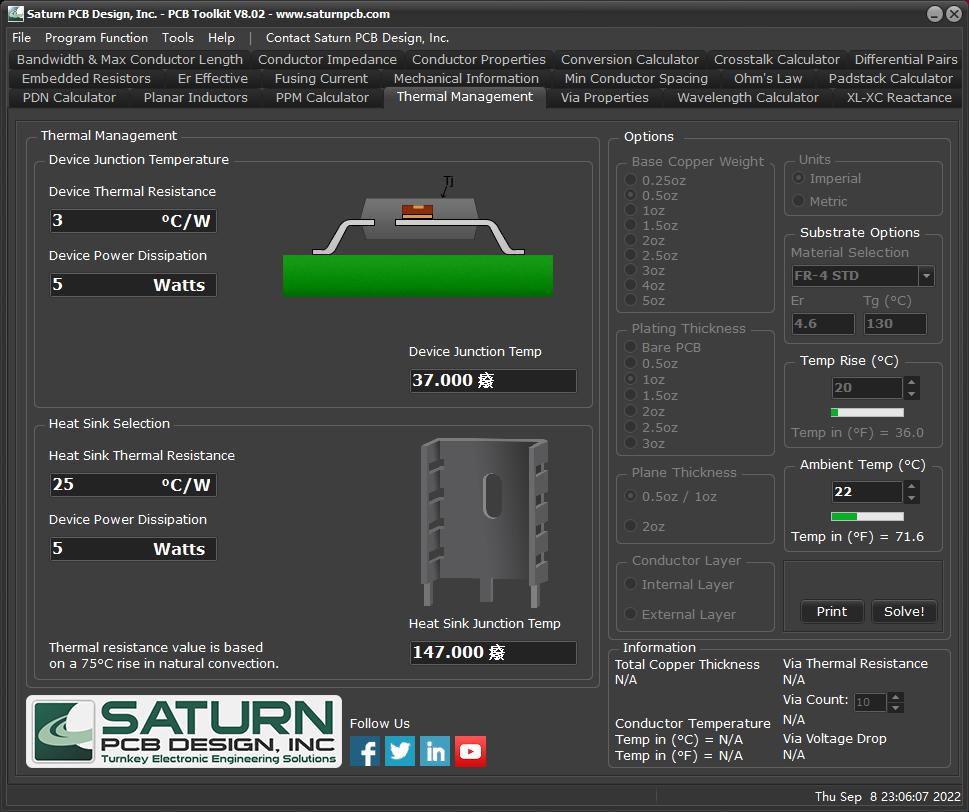Click the app icon in title bar
The image size is (969, 812).
tap(15, 13)
